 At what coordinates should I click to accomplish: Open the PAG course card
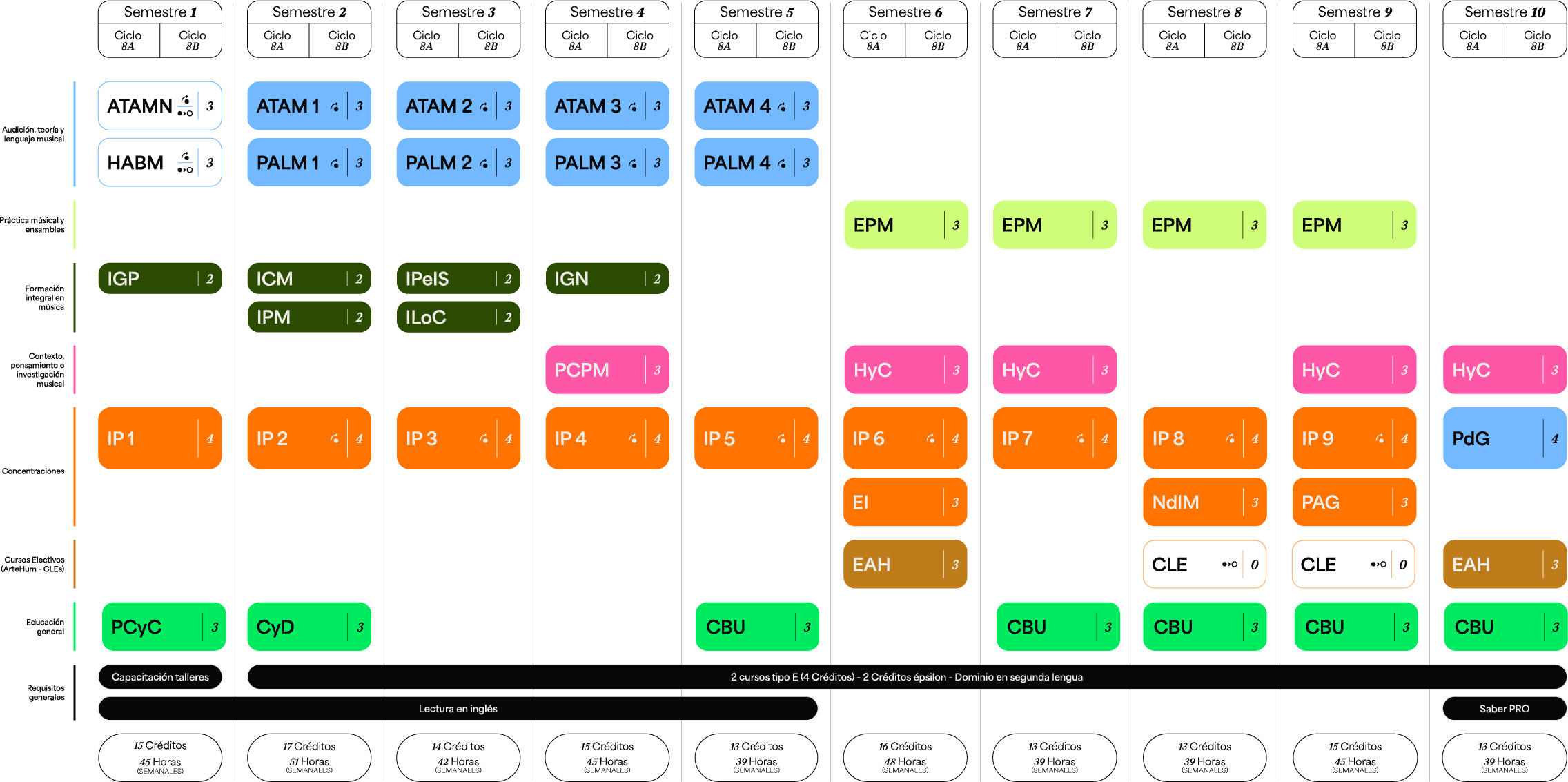[x=1354, y=502]
